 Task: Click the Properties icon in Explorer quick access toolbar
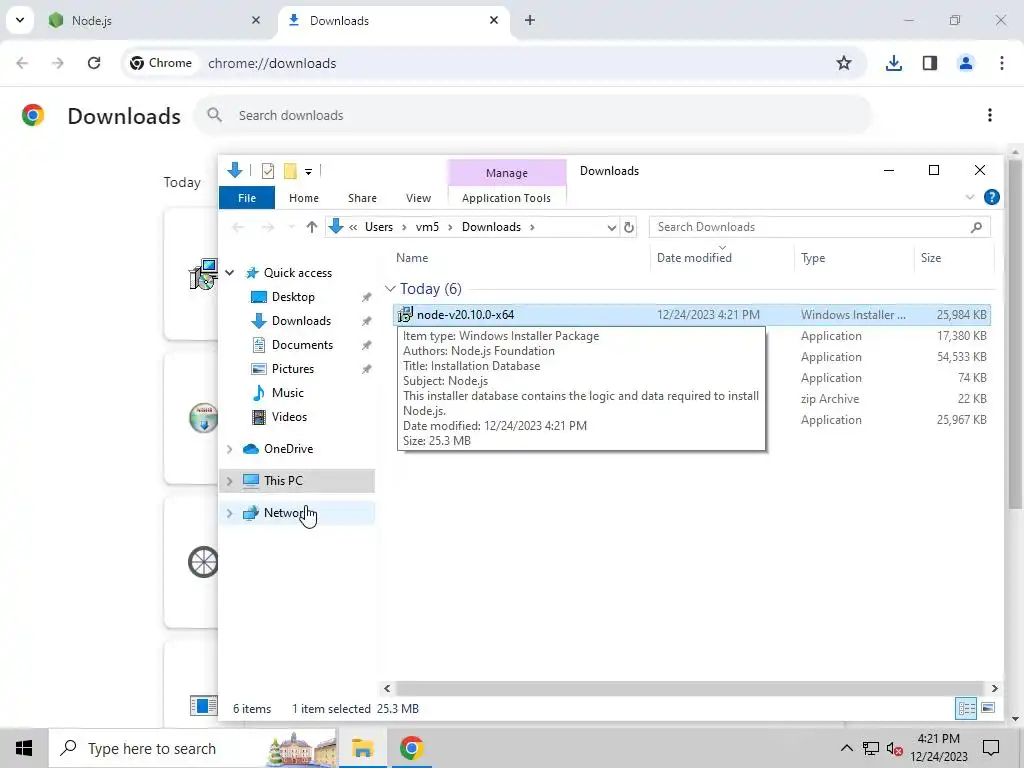pos(268,171)
